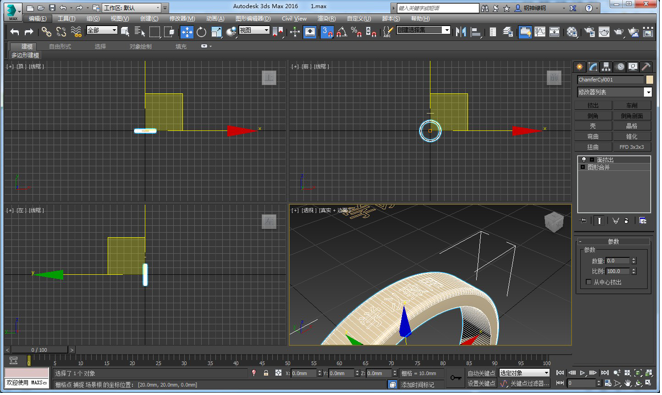
Task: Click the Set Key button
Action: pyautogui.click(x=481, y=383)
